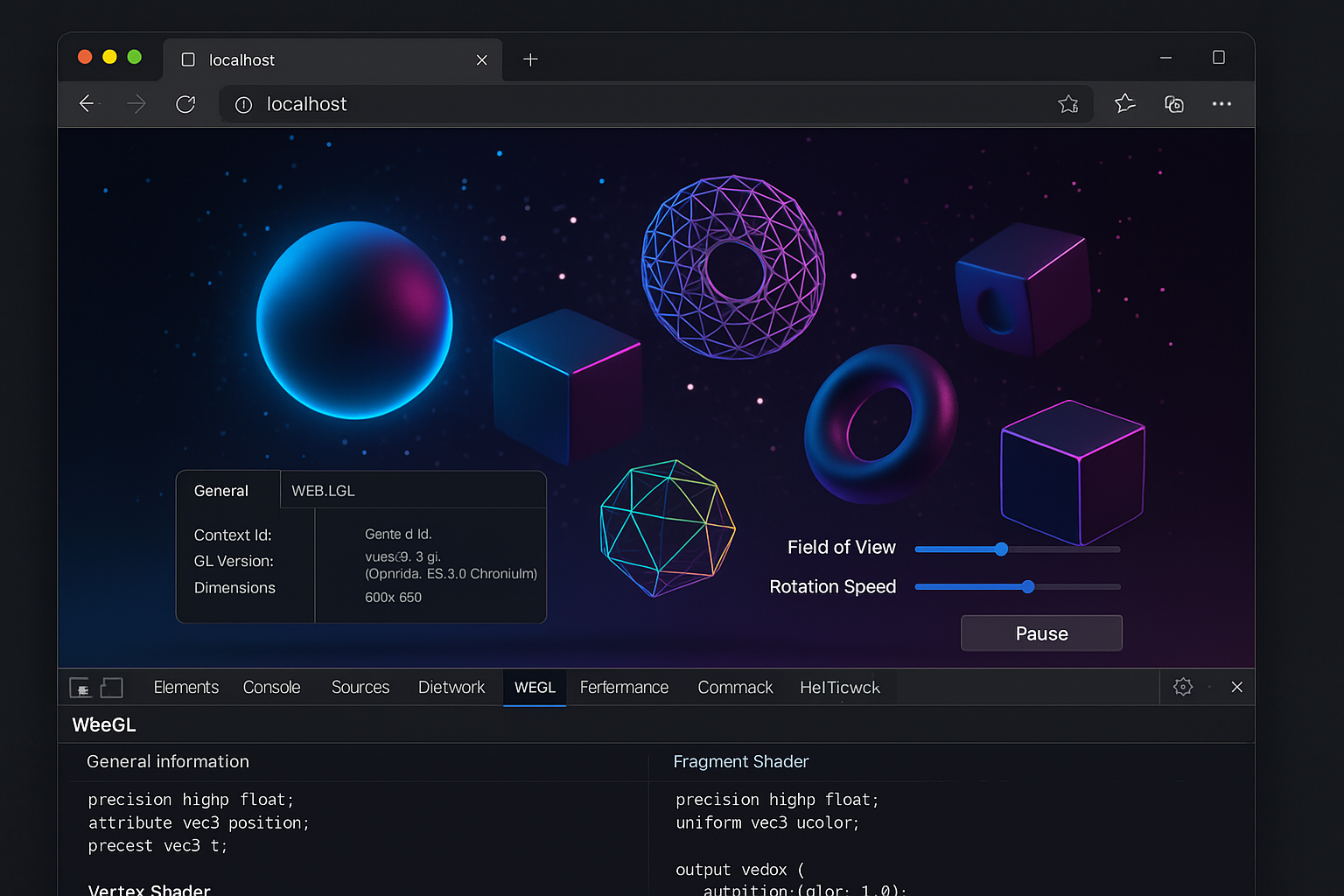Select the General tab in overlay panel
This screenshot has height=896, width=1344.
[x=221, y=491]
